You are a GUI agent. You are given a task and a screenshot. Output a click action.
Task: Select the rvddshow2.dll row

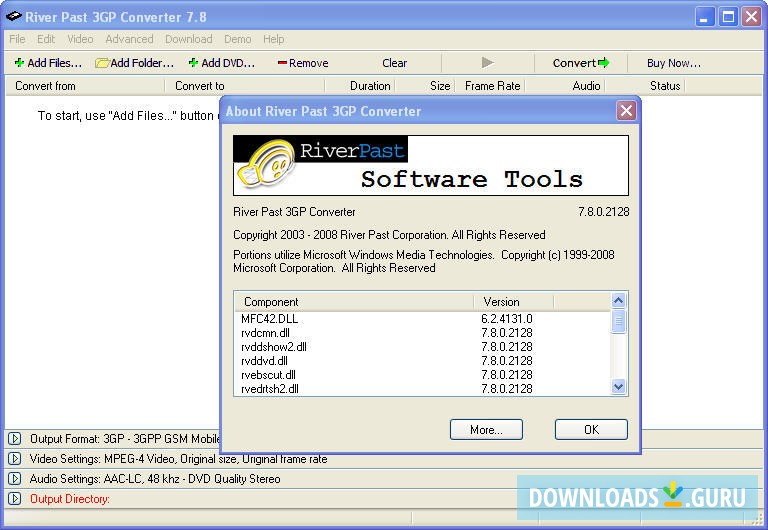pos(423,347)
